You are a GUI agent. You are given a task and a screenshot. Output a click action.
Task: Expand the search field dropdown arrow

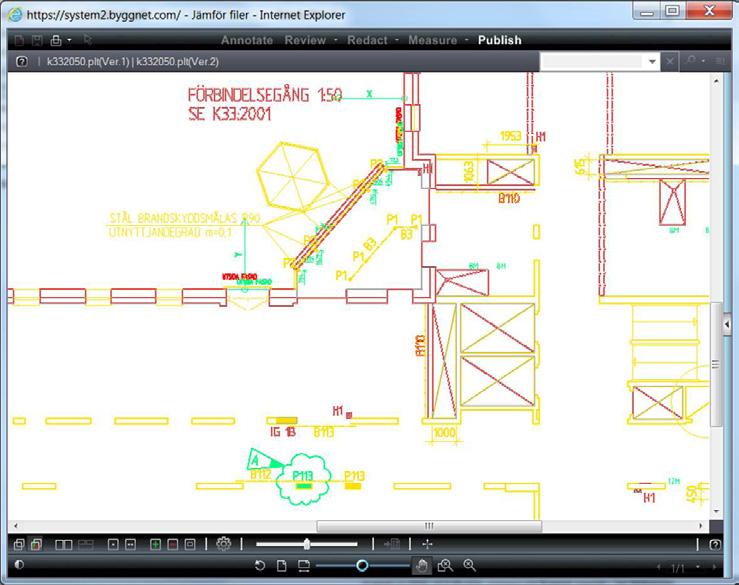click(x=652, y=61)
